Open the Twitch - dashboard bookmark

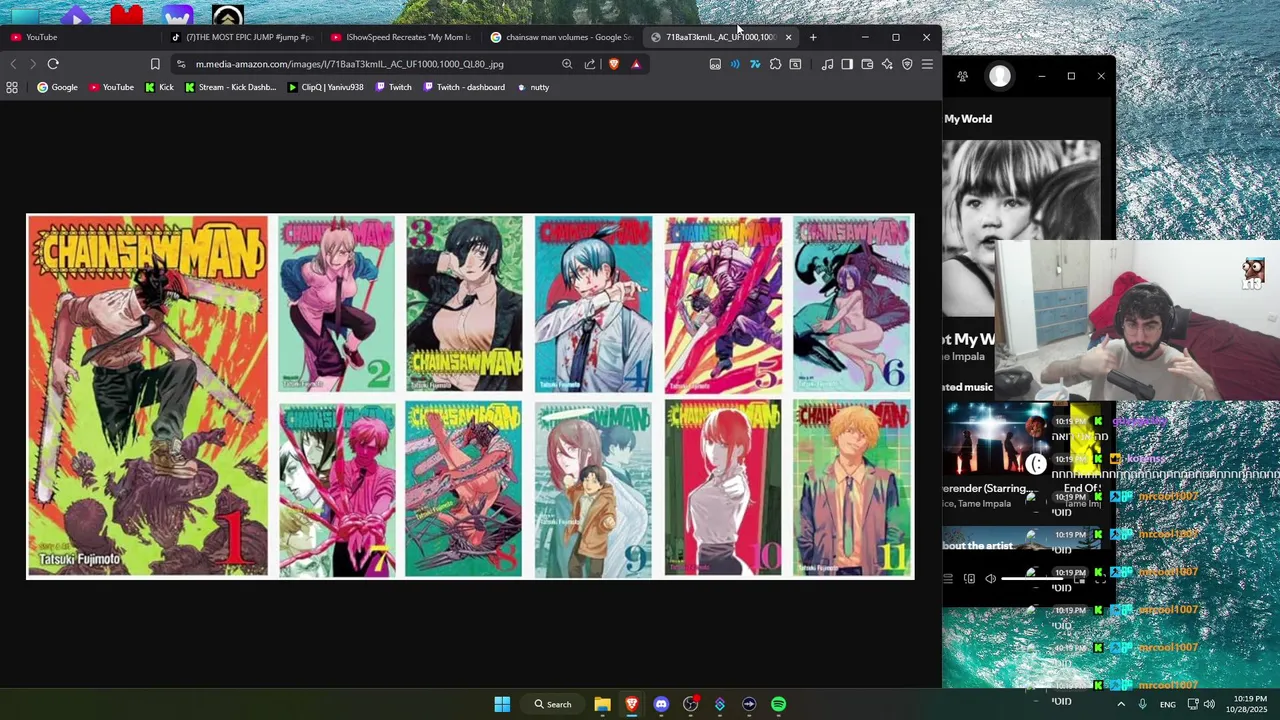point(463,87)
